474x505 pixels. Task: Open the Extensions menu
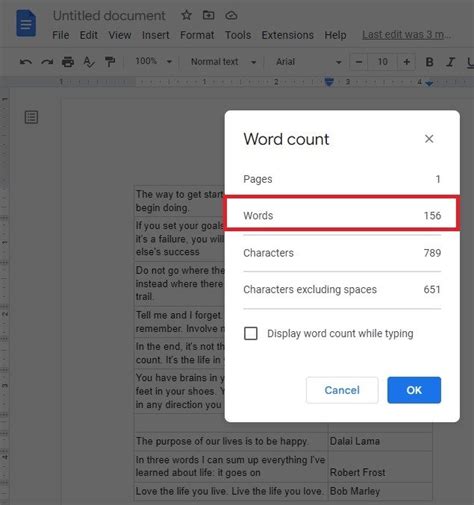[x=287, y=35]
